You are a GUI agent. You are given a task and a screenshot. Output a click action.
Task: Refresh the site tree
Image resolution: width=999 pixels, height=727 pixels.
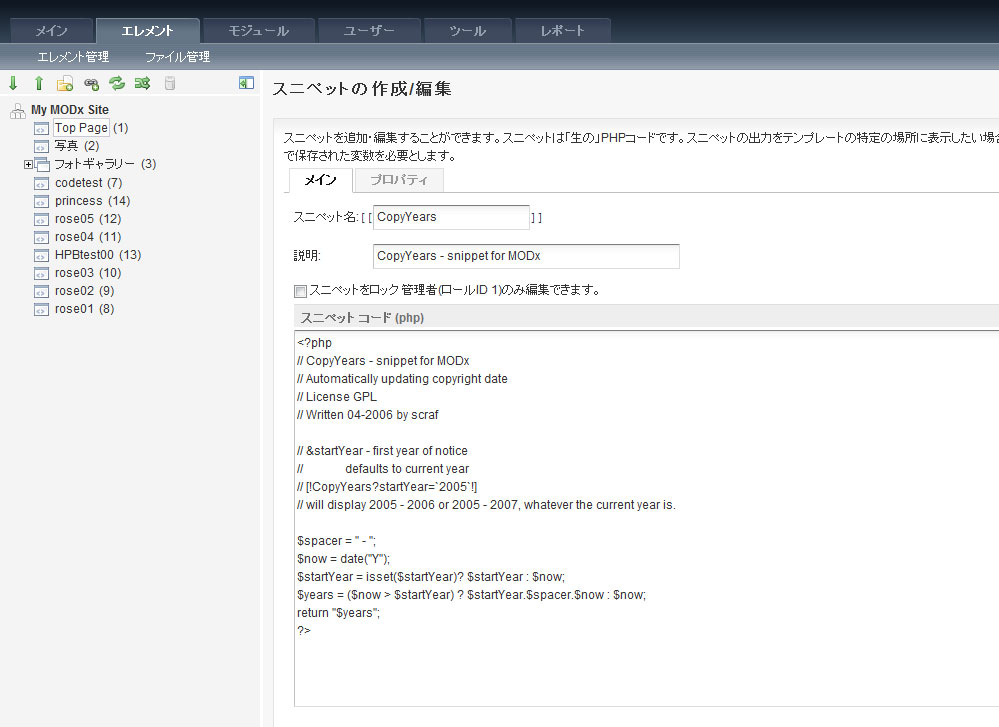click(117, 84)
